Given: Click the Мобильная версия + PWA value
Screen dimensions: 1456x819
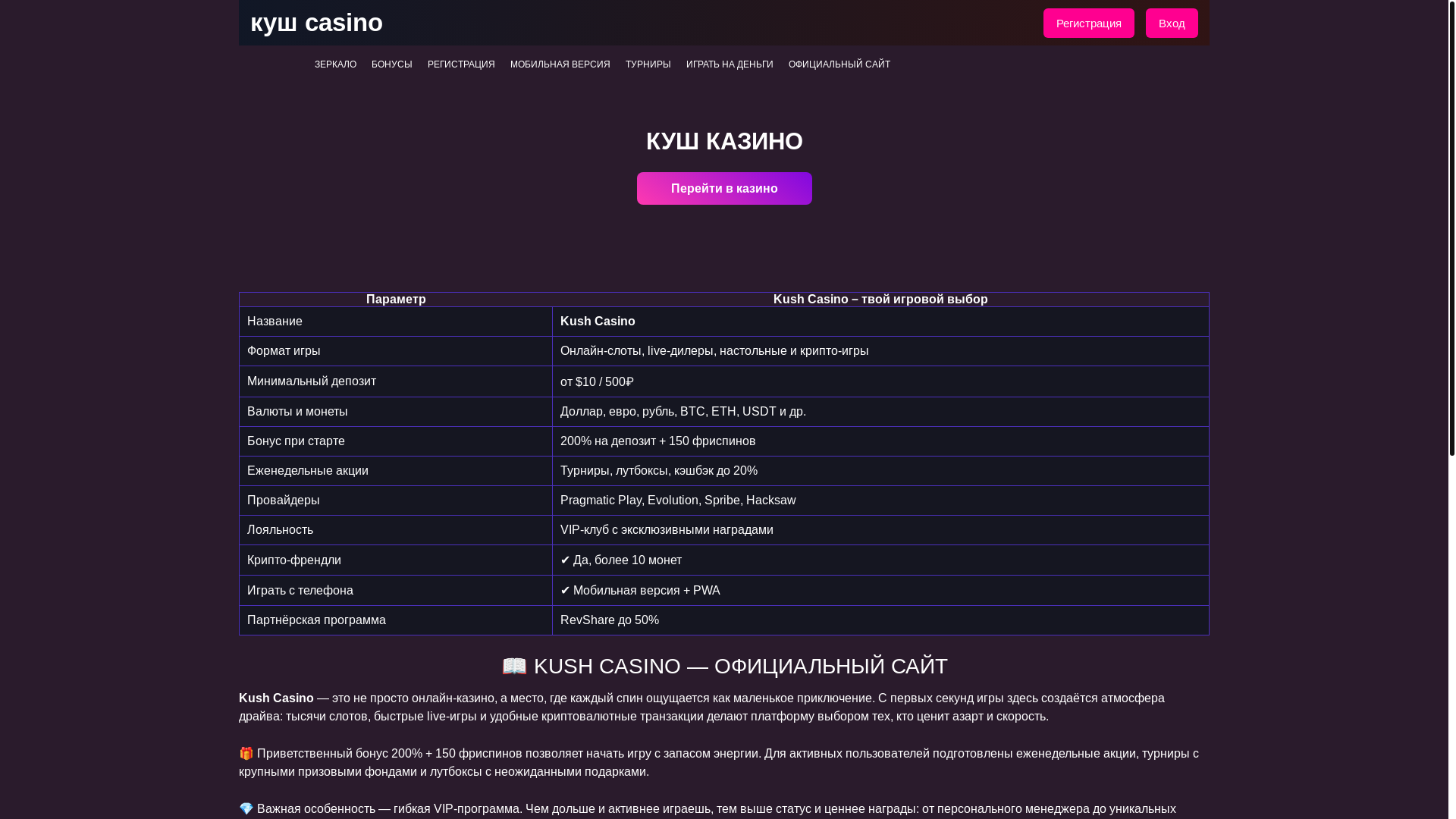Looking at the screenshot, I should [880, 591].
